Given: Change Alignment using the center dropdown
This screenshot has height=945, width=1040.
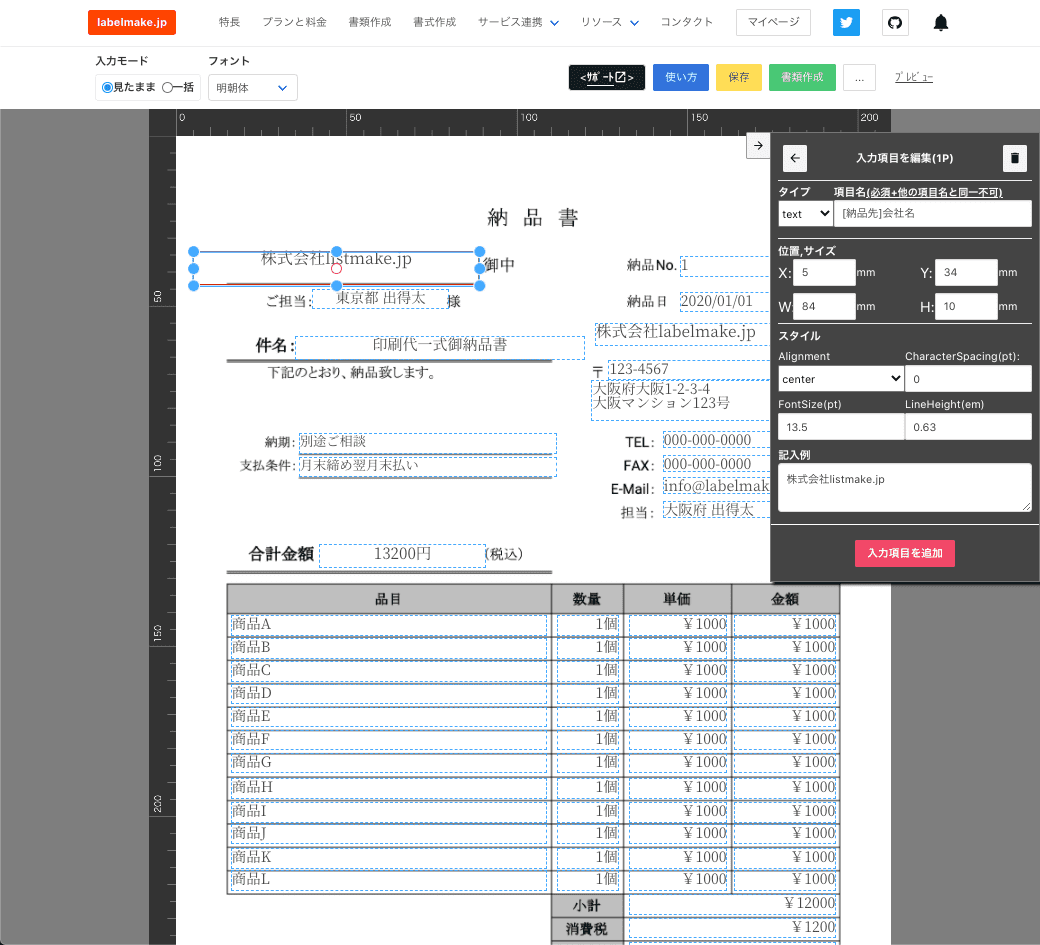Looking at the screenshot, I should pyautogui.click(x=840, y=378).
